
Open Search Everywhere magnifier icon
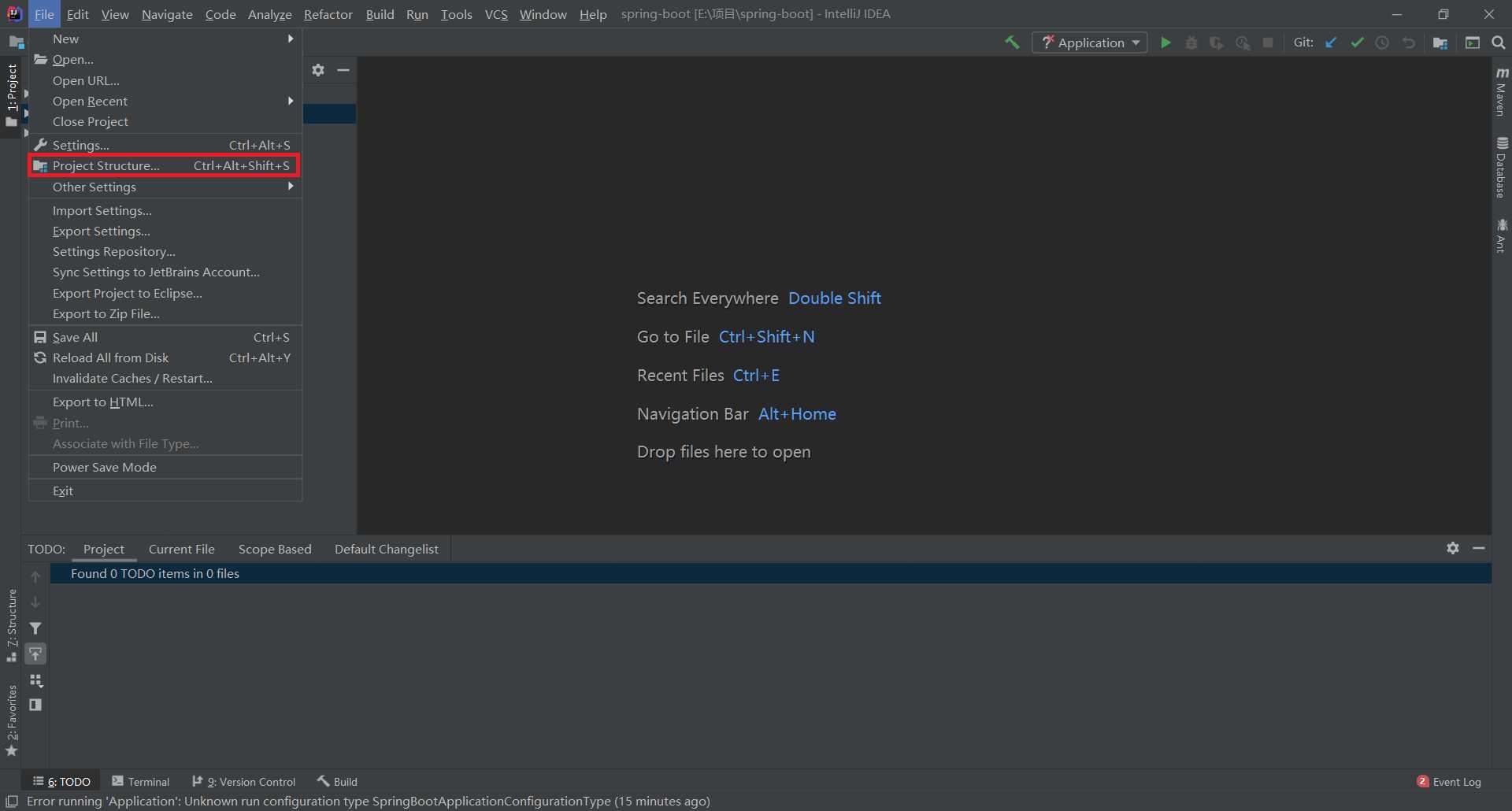click(1499, 43)
